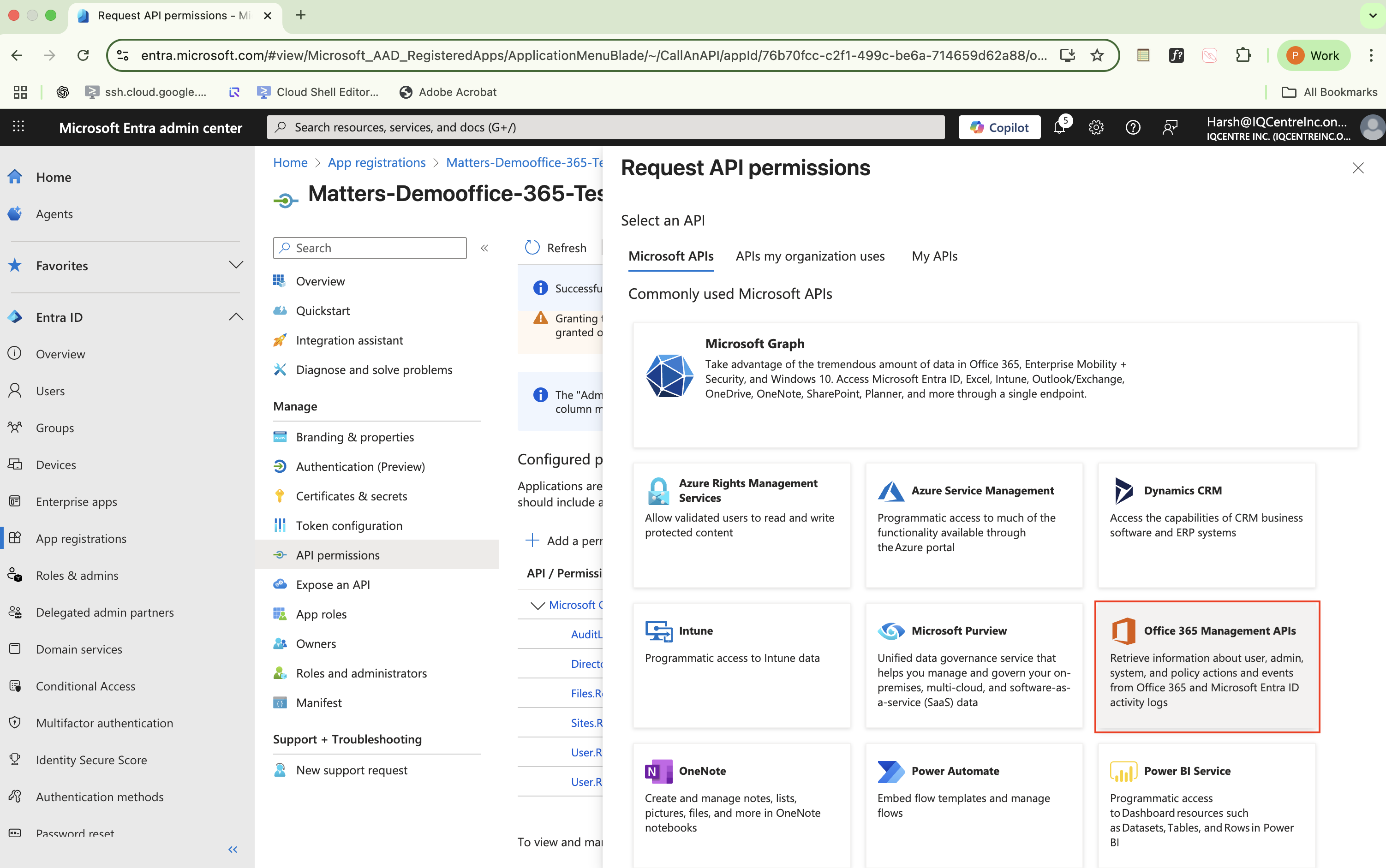1386x868 pixels.
Task: Choose the Intune API card
Action: point(741,666)
